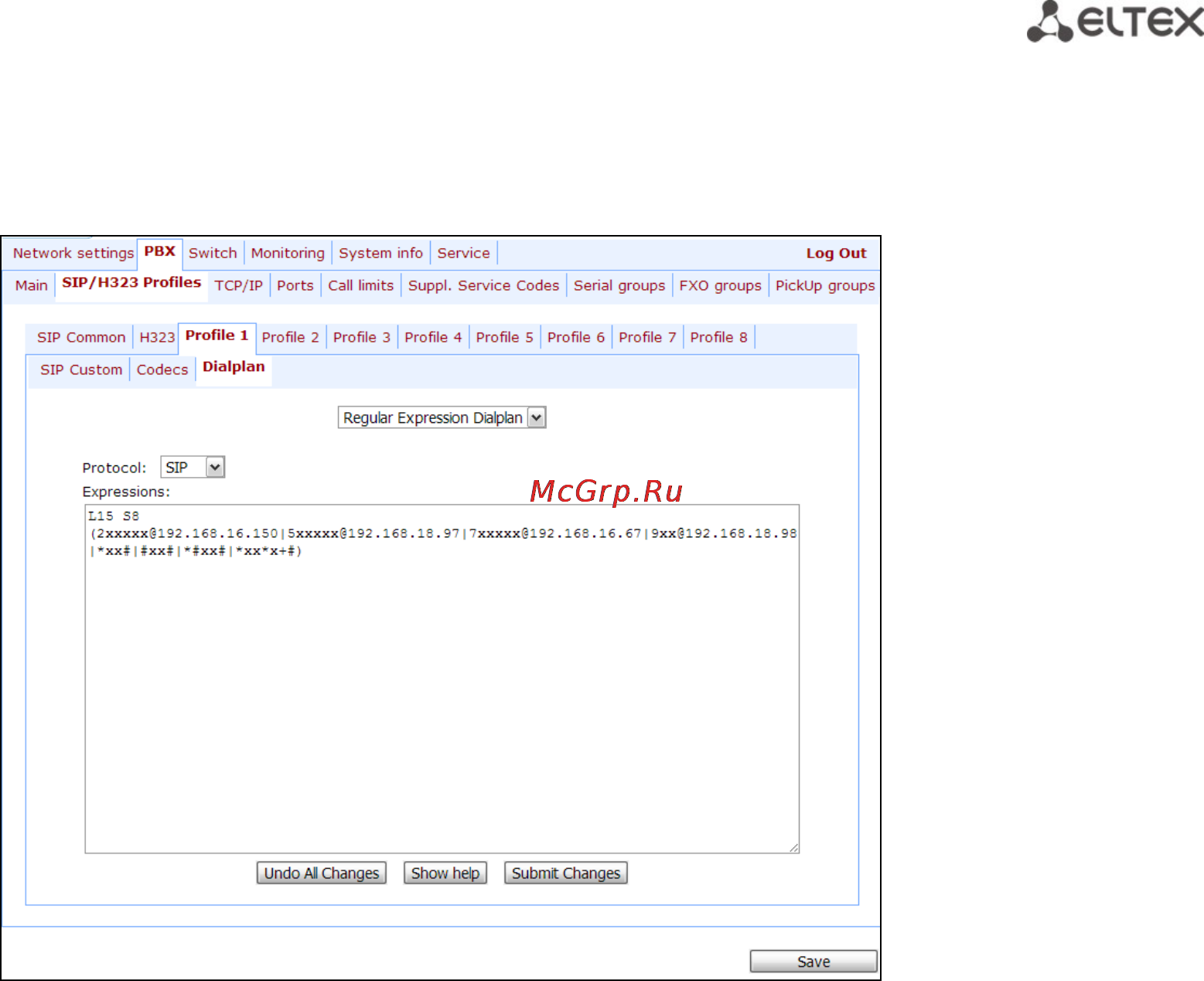The width and height of the screenshot is (1204, 981).
Task: Switch to the Profile 4 tab
Action: 433,337
